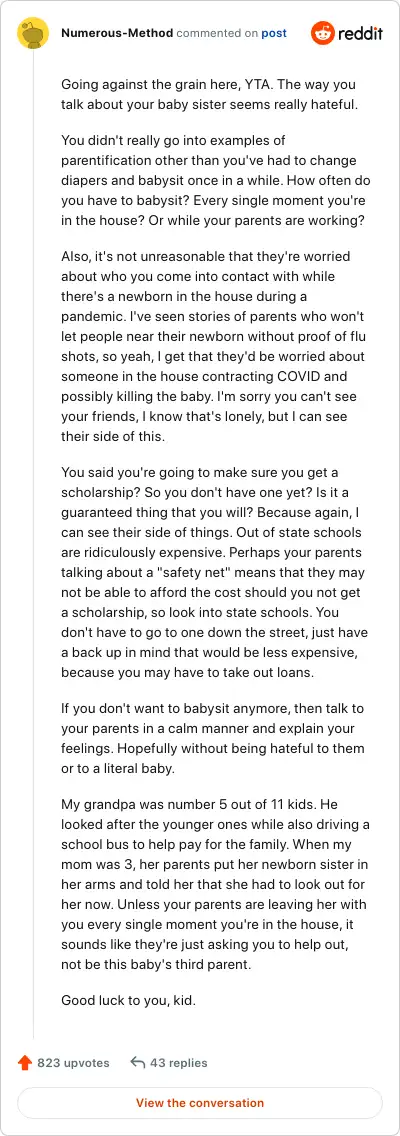Open Numerous-Method's profile username link
Image resolution: width=400 pixels, height=1136 pixels.
tap(117, 33)
